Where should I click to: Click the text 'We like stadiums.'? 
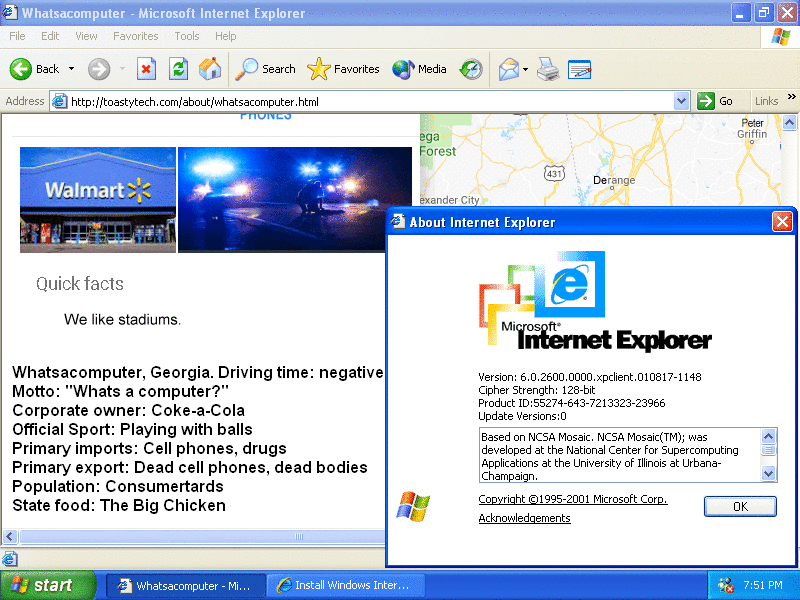pos(122,319)
